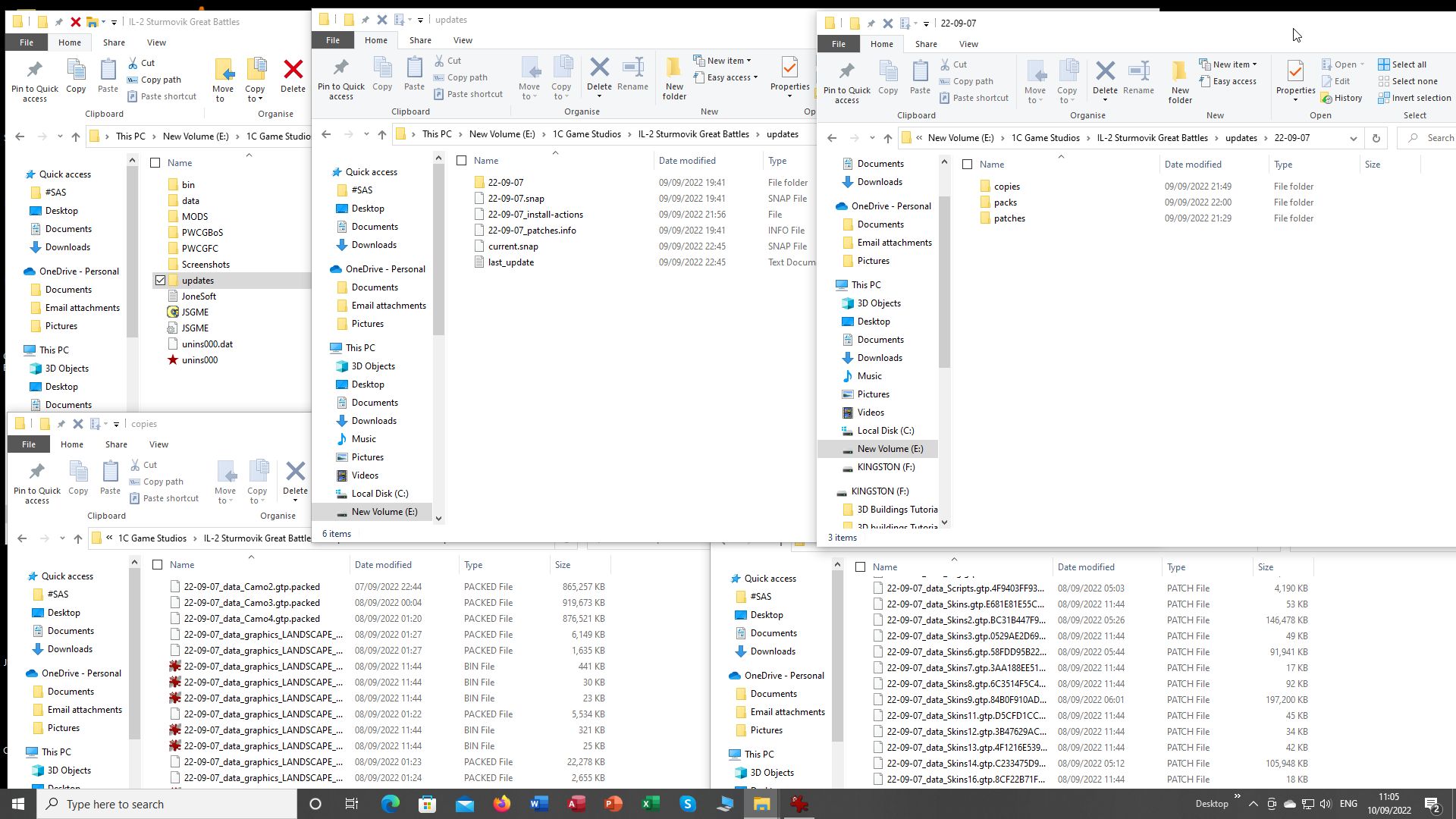Click the red Delete icon in IL-2 Sturmovik window
Screen dimensions: 1456x819
coord(293,71)
